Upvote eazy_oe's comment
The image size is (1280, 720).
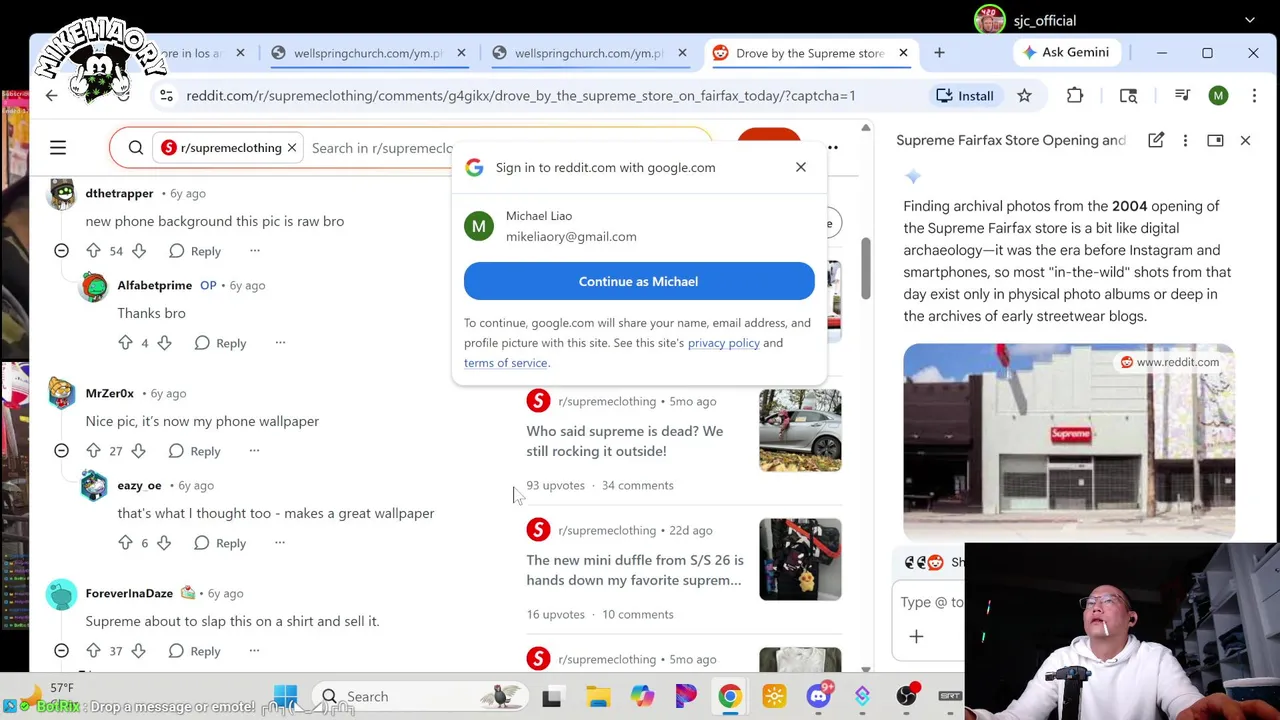(125, 543)
